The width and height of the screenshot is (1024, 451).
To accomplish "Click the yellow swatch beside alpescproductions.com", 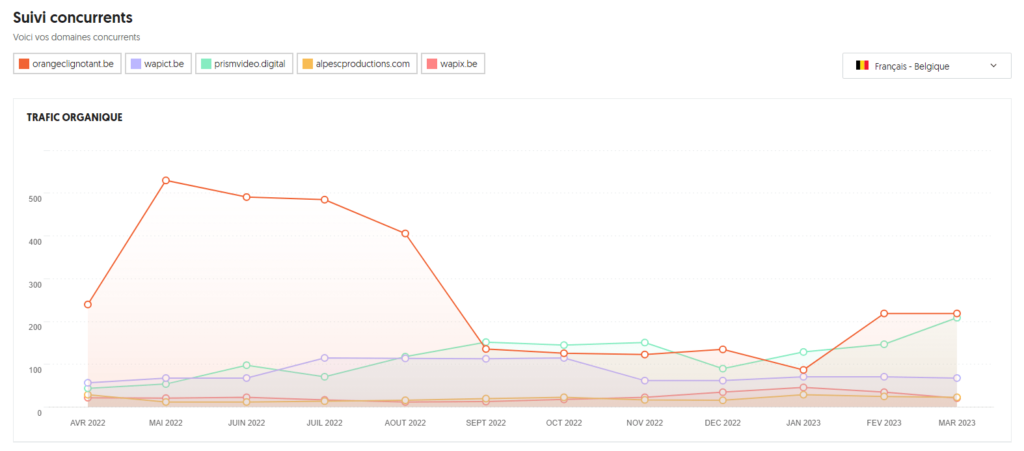I will point(308,64).
